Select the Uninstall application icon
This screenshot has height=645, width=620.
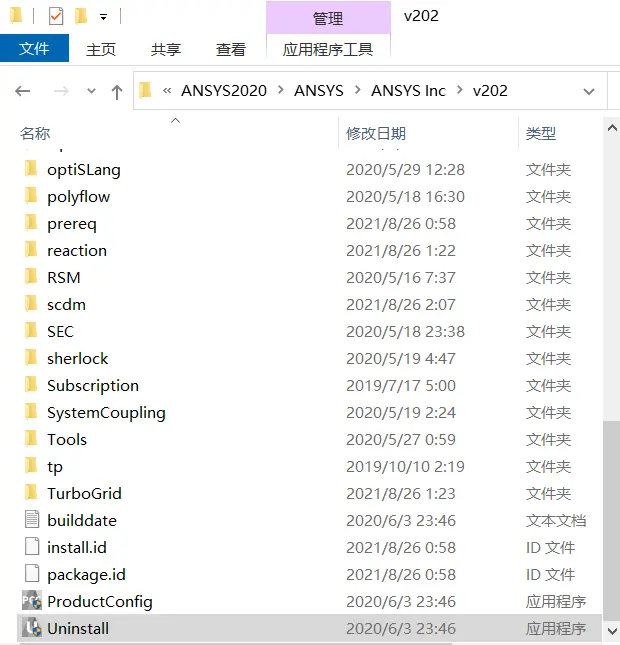(x=32, y=628)
